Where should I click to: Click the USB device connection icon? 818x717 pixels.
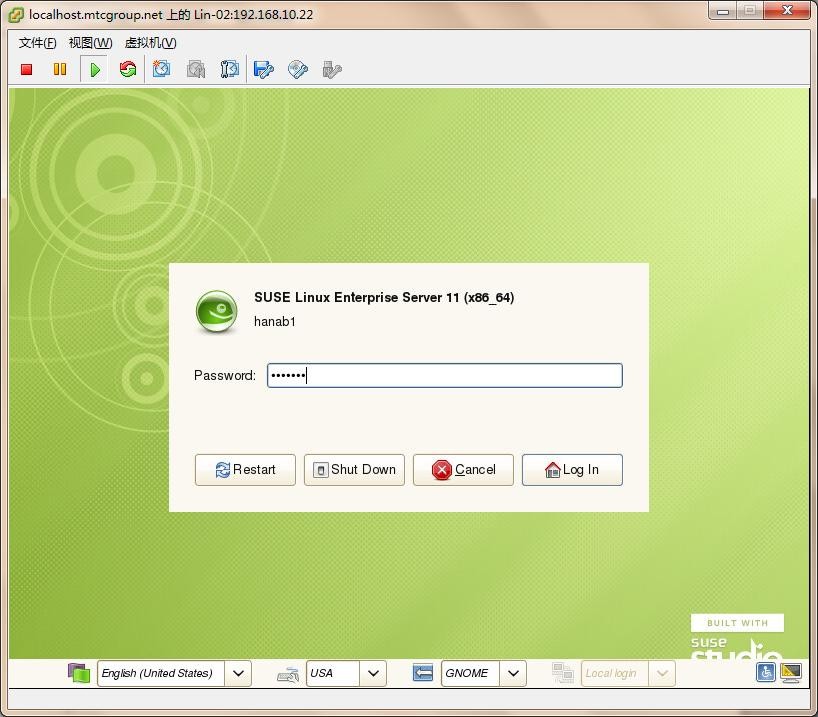point(332,69)
